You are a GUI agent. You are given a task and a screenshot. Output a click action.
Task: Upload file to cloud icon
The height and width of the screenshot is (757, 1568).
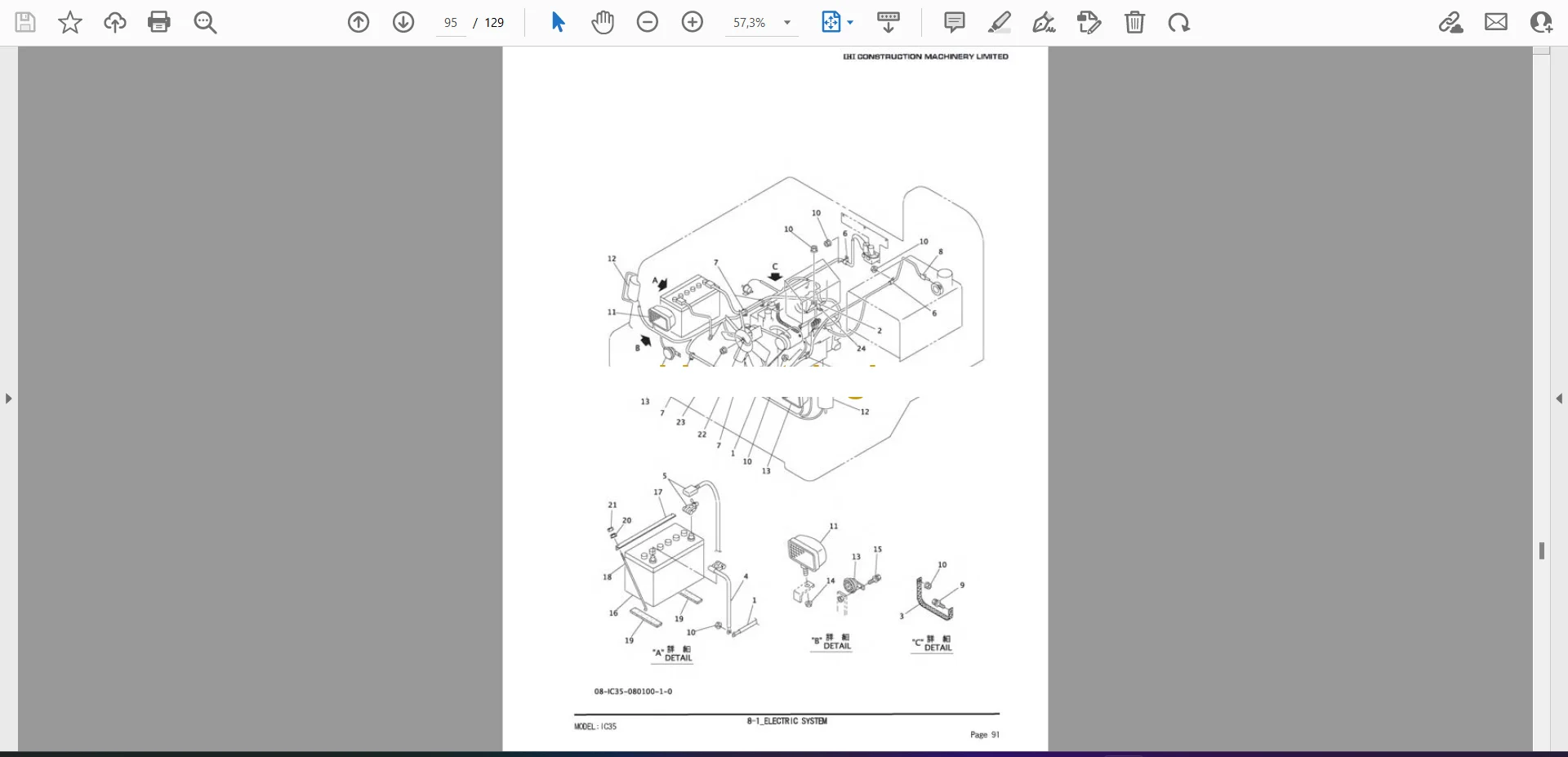(115, 22)
